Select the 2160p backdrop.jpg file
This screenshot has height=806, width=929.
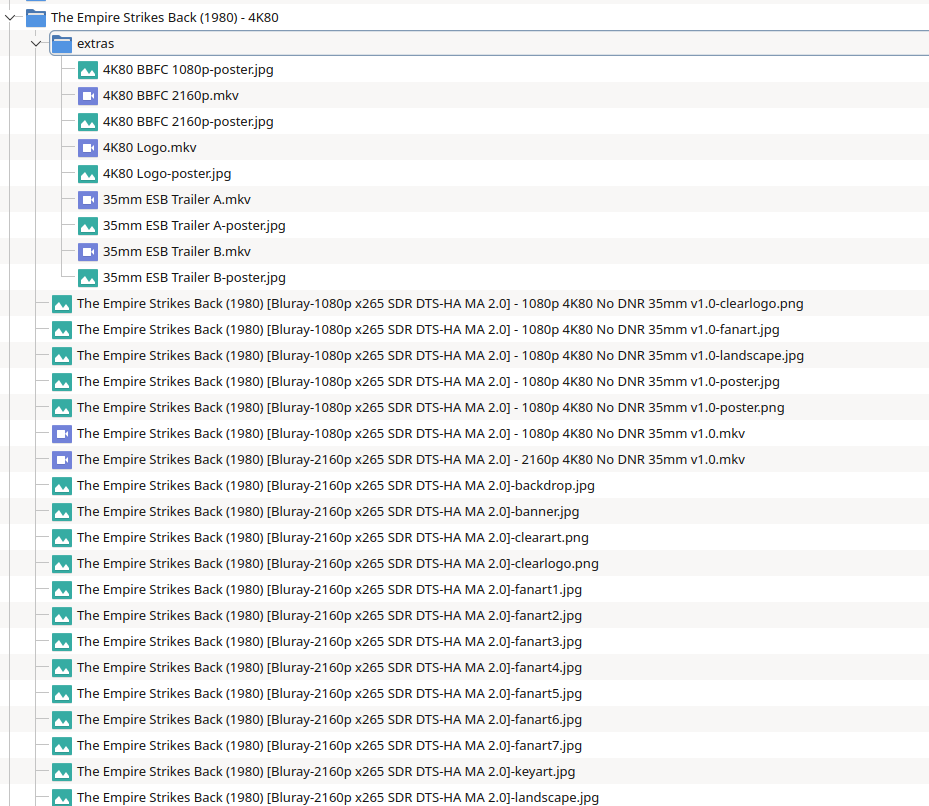[336, 486]
